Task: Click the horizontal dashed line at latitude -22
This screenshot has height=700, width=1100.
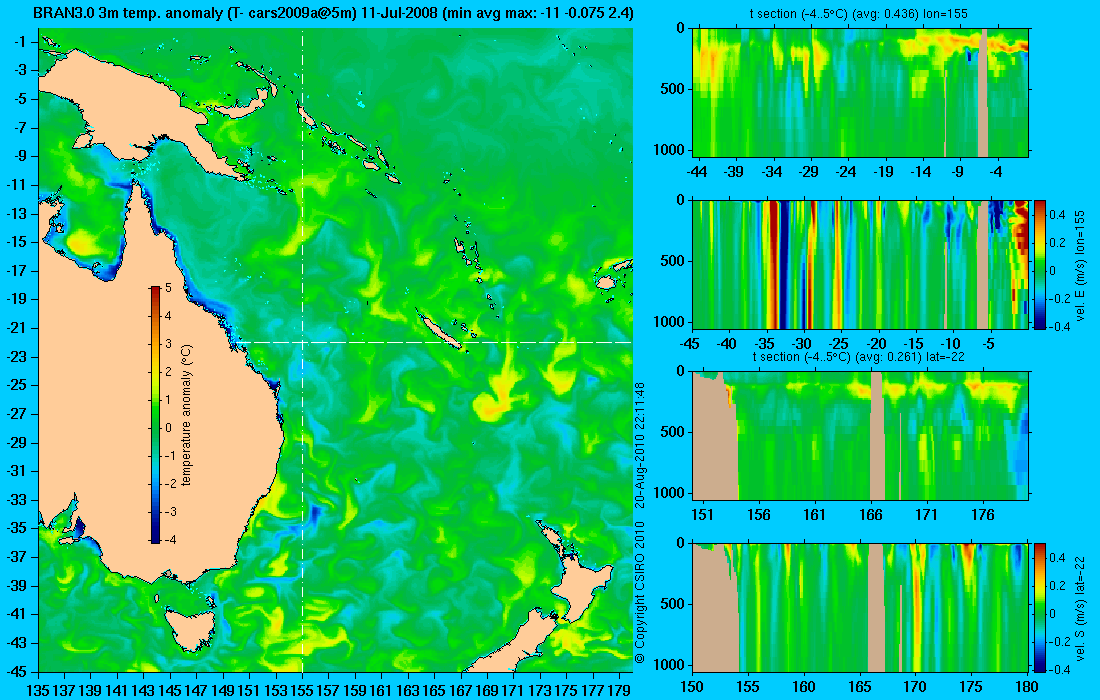Action: click(x=435, y=342)
